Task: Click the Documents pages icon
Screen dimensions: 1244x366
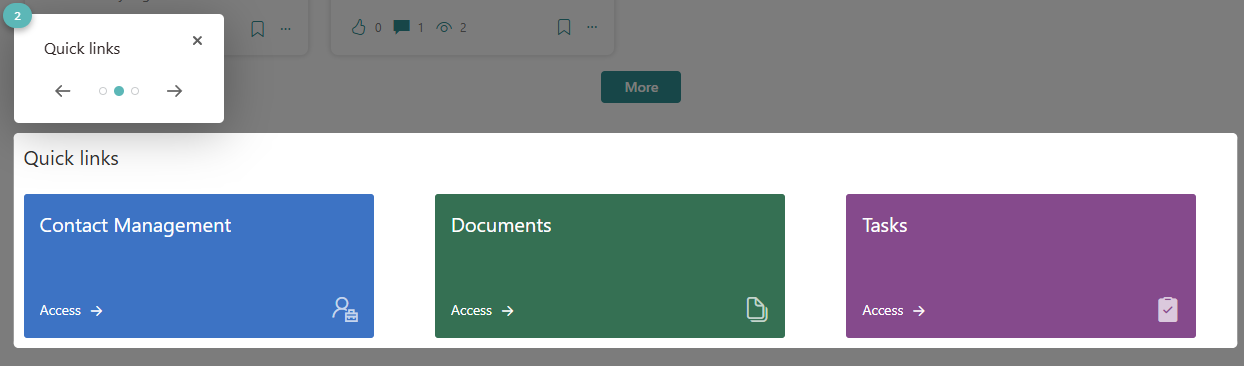Action: coord(757,310)
